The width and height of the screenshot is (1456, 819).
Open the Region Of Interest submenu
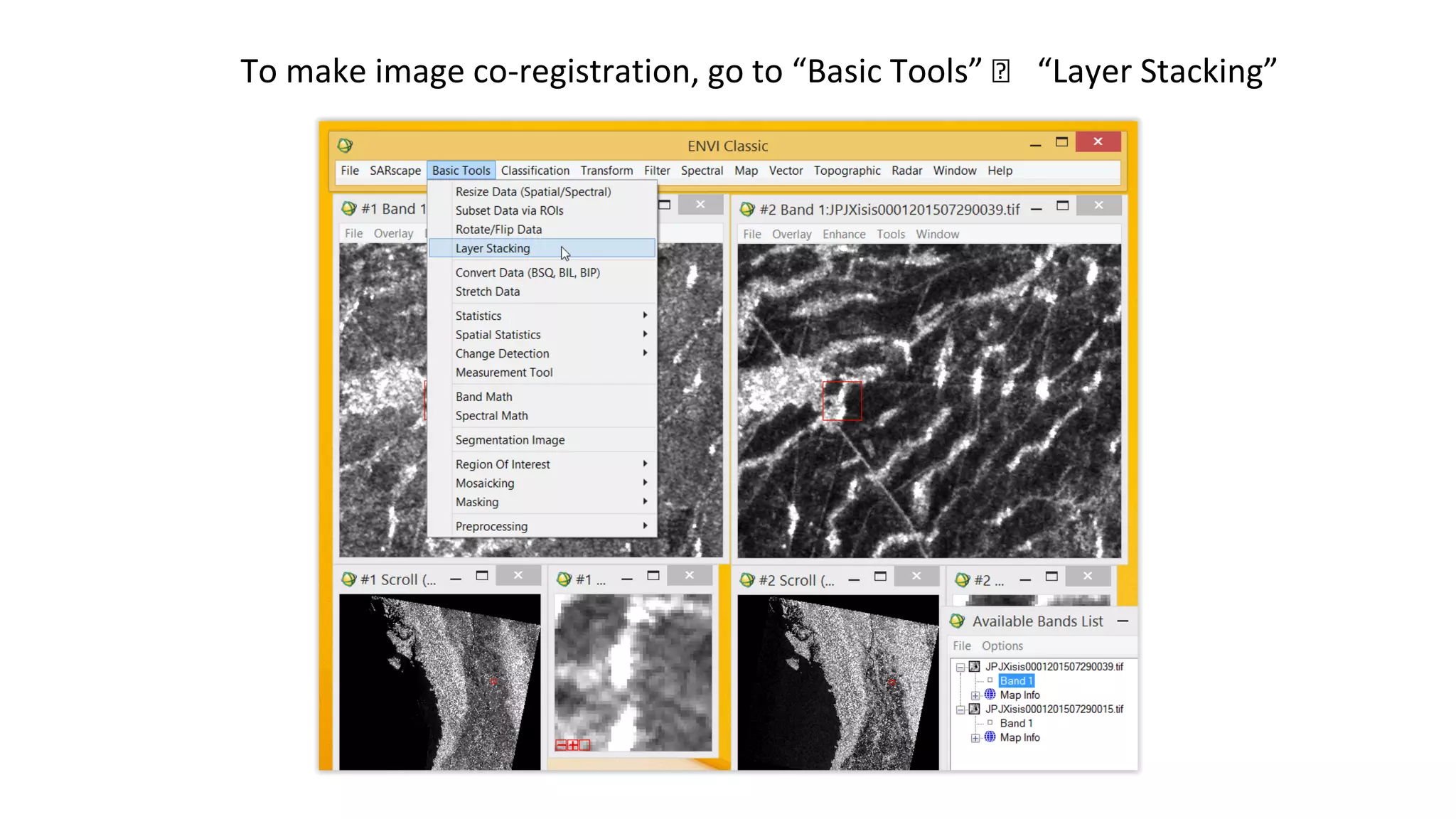542,464
